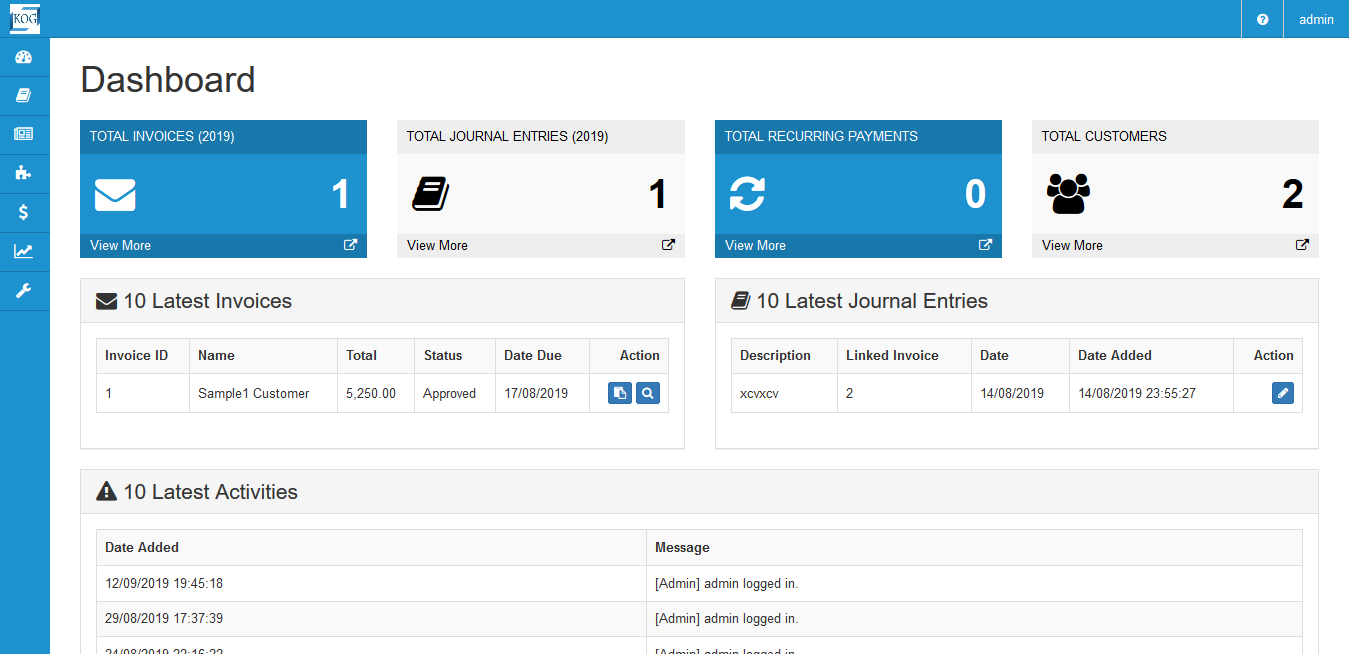Viewport: 1349px width, 654px height.
Task: Open external link icon for Recurring Payments
Action: point(985,245)
